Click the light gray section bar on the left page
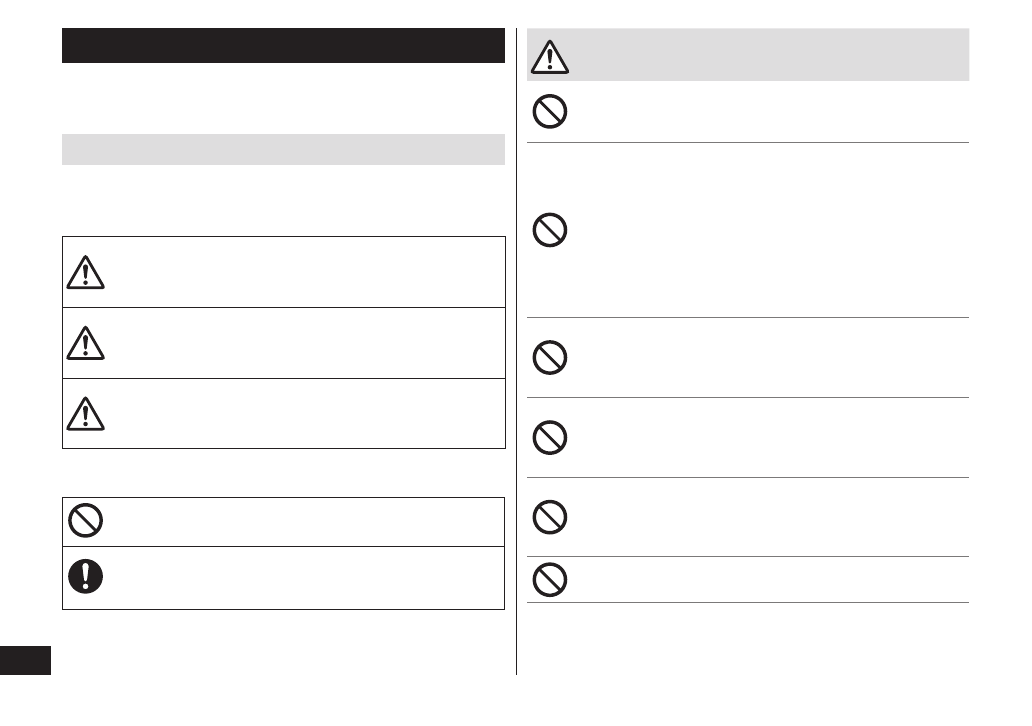Viewport: 1032px width, 726px height. pyautogui.click(x=283, y=149)
